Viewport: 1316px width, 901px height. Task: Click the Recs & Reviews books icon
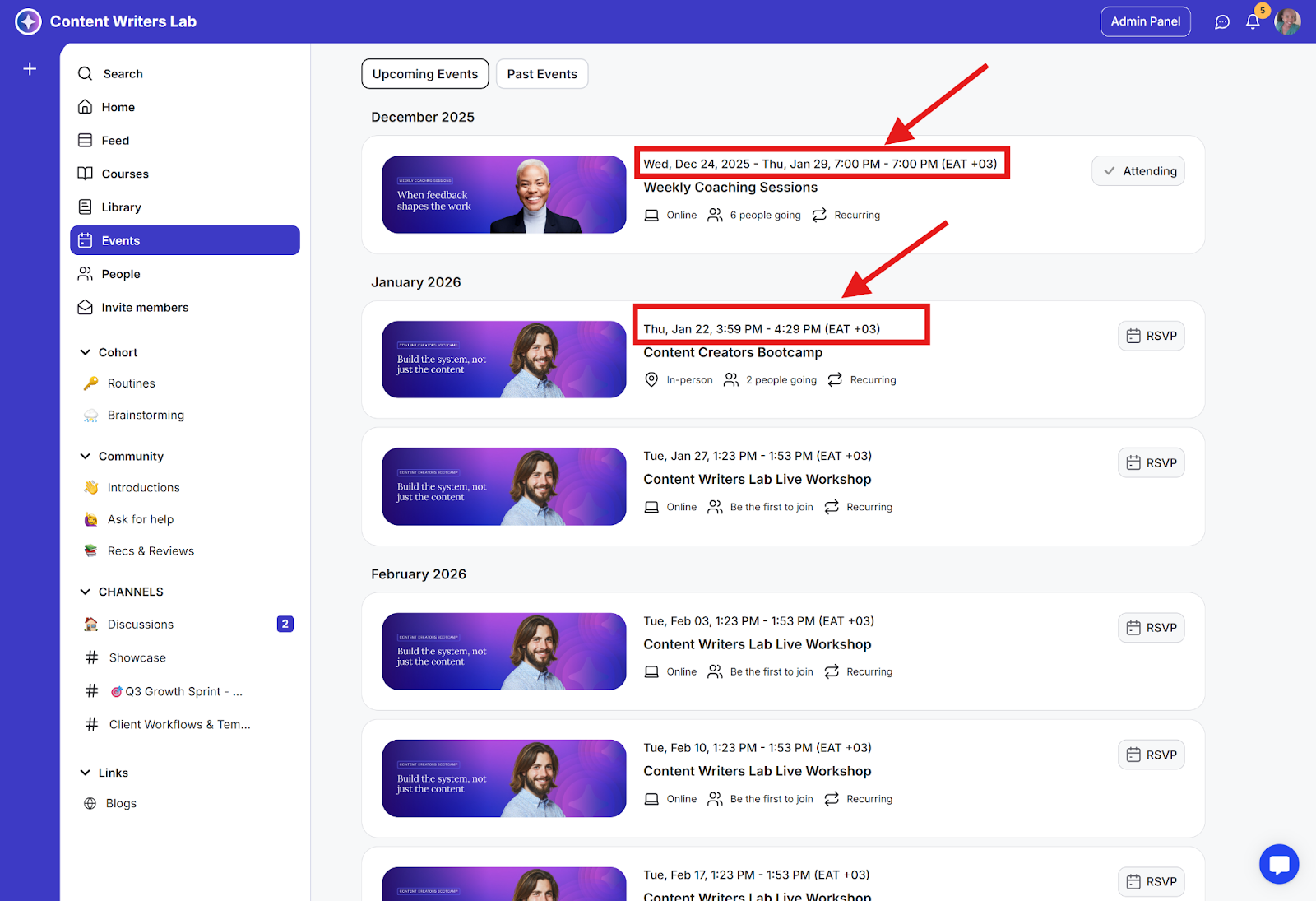[90, 551]
